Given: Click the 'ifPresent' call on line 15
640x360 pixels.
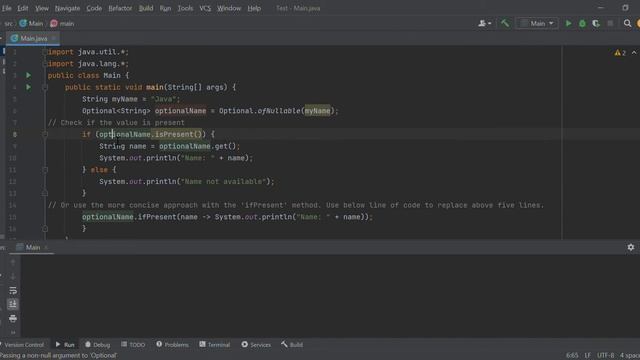Looking at the screenshot, I should click(x=157, y=217).
